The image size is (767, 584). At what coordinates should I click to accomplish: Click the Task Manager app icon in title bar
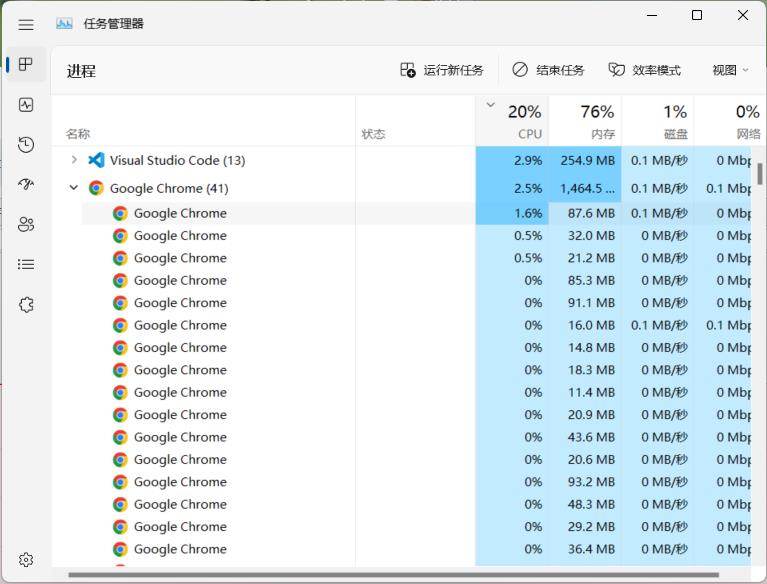click(64, 23)
